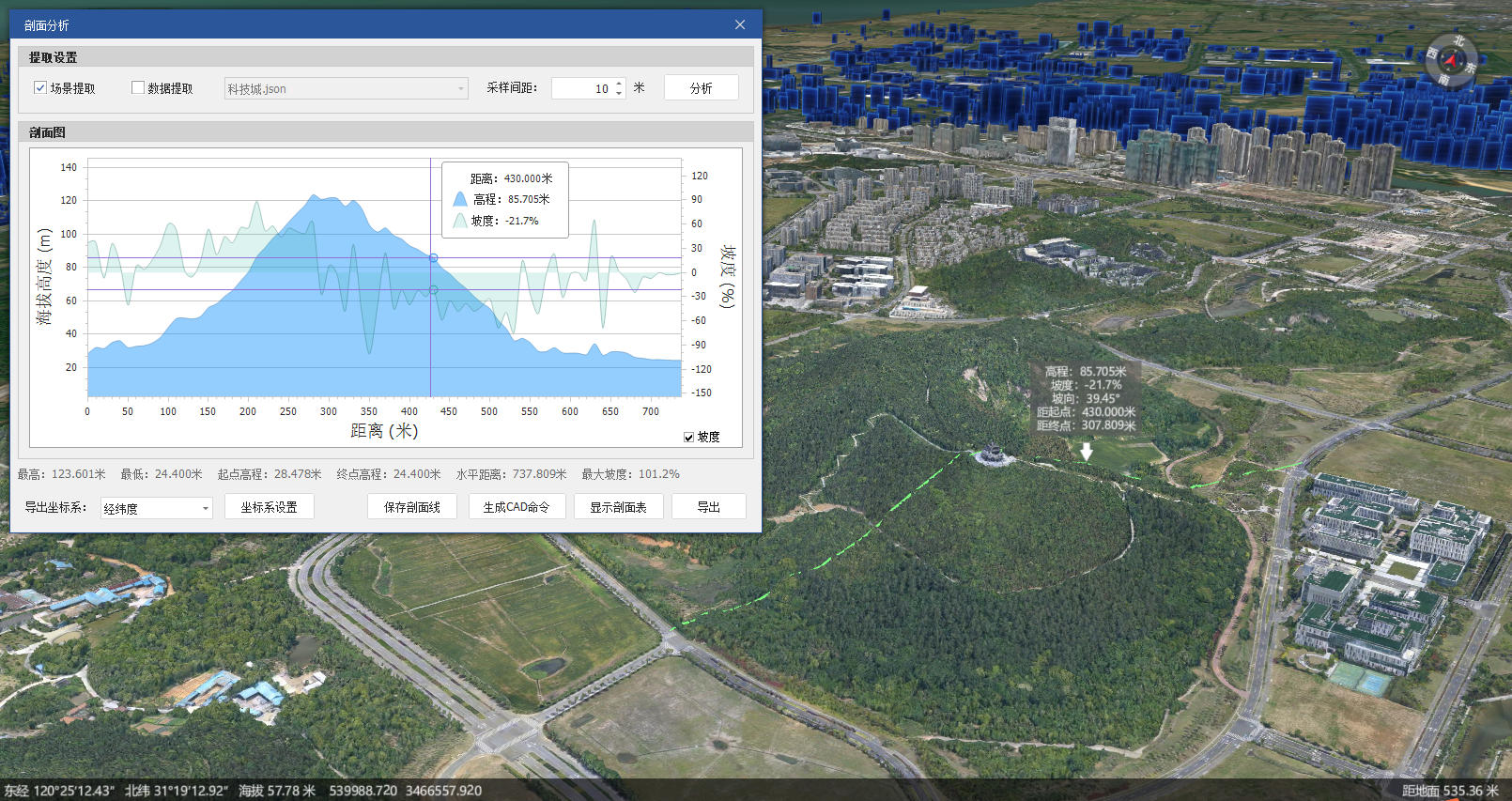
Task: Click the compass in the 3D scene
Action: pyautogui.click(x=1451, y=61)
